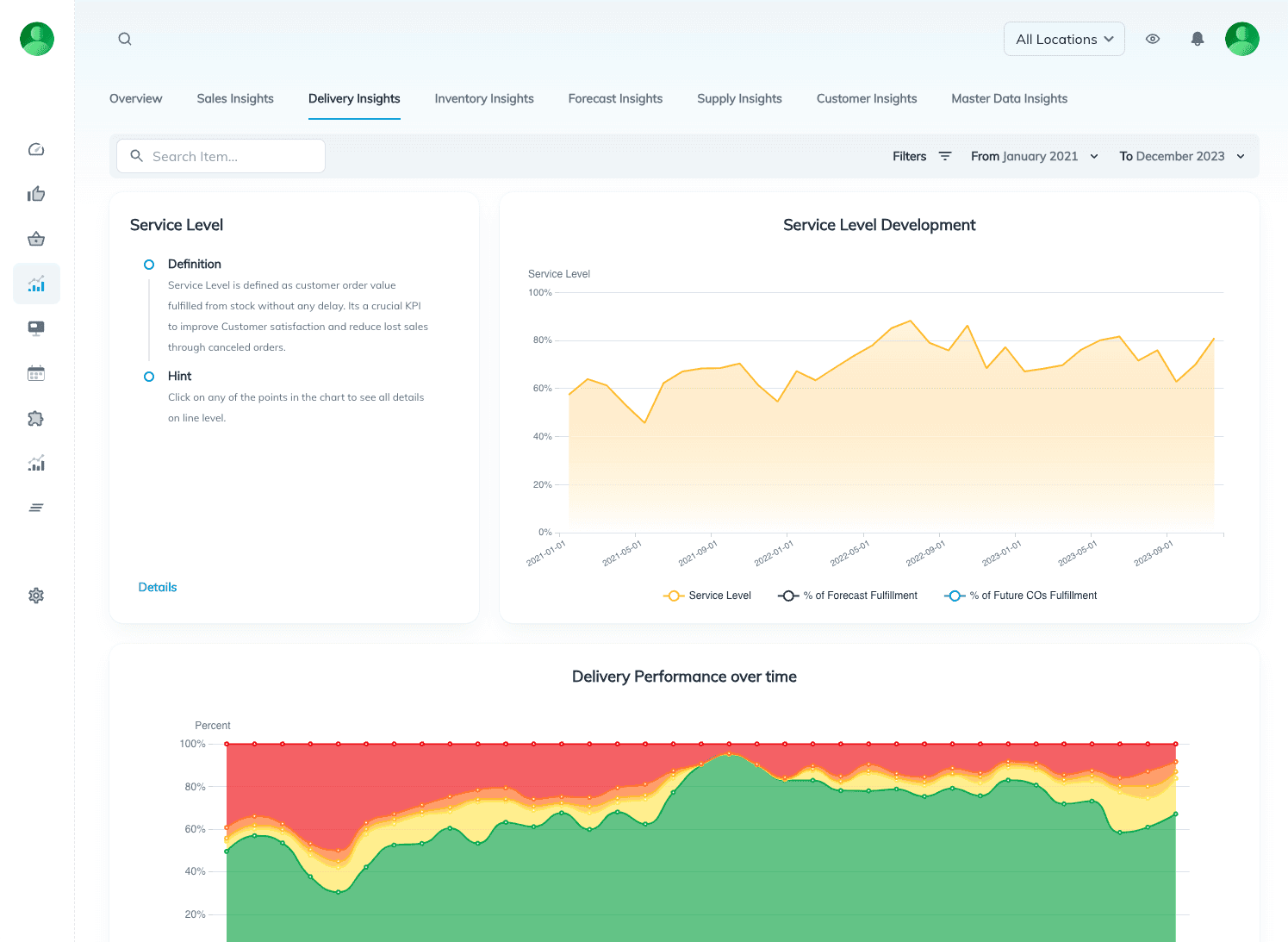This screenshot has width=1288, height=942.
Task: Expand the From January 2021 date dropdown
Action: [x=1034, y=156]
